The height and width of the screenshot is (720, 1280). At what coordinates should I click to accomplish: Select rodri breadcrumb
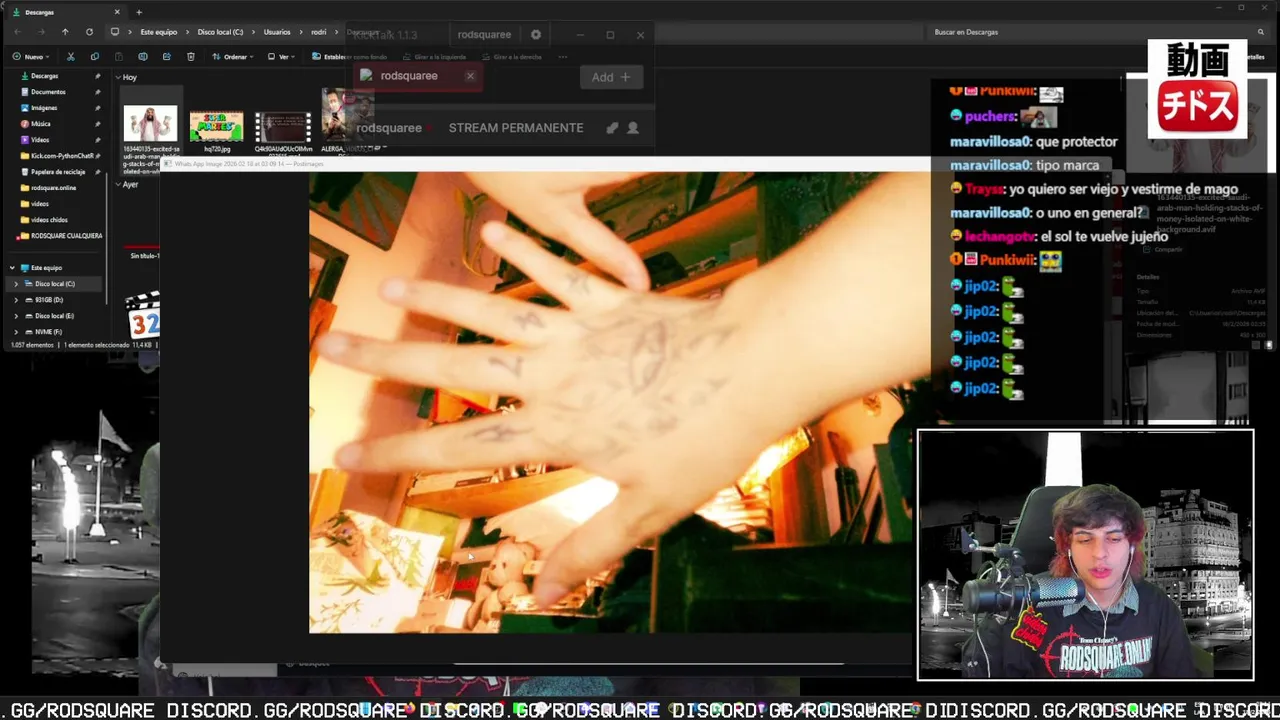[x=318, y=32]
